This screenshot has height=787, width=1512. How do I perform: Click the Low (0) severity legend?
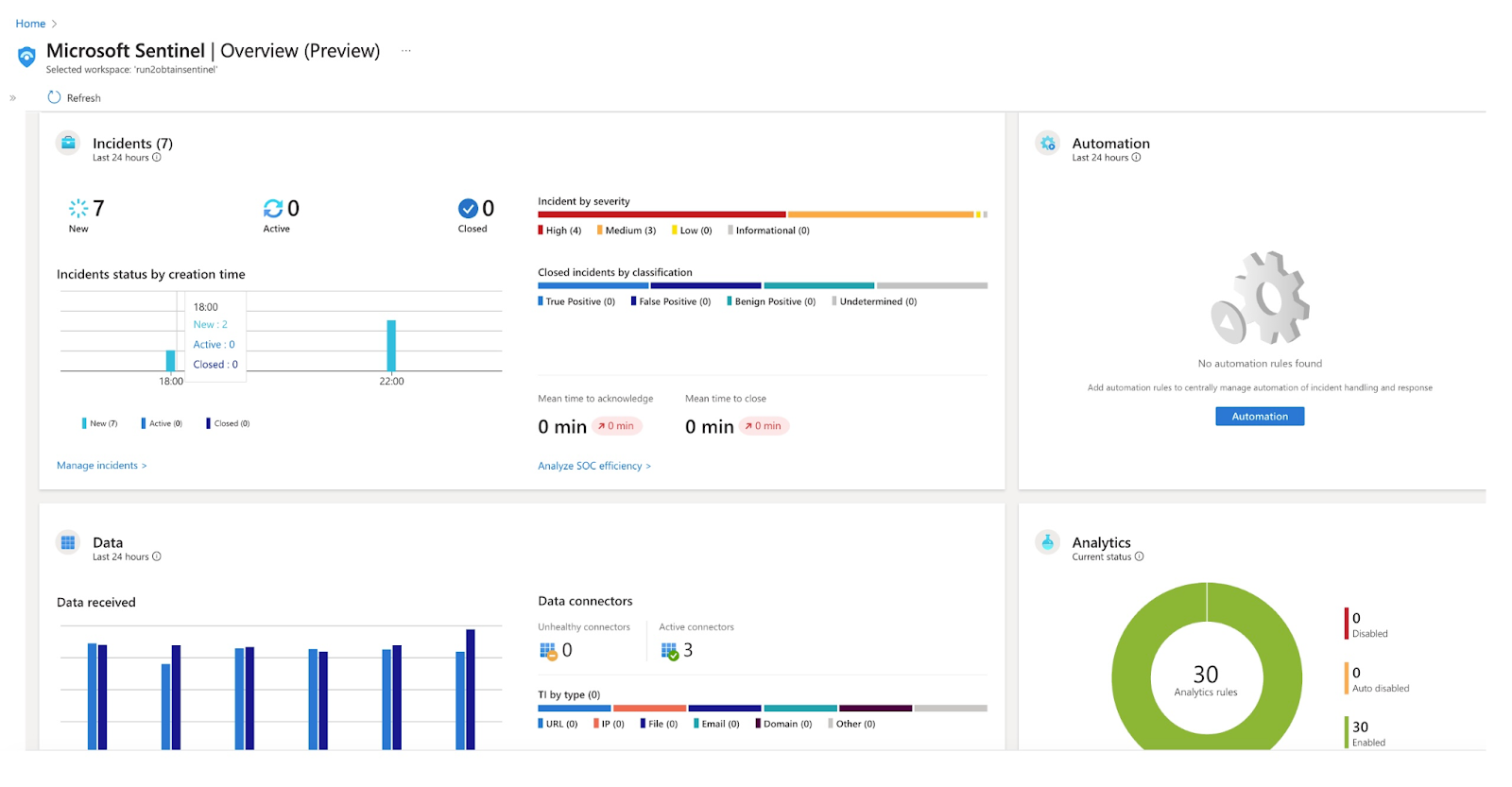692,231
